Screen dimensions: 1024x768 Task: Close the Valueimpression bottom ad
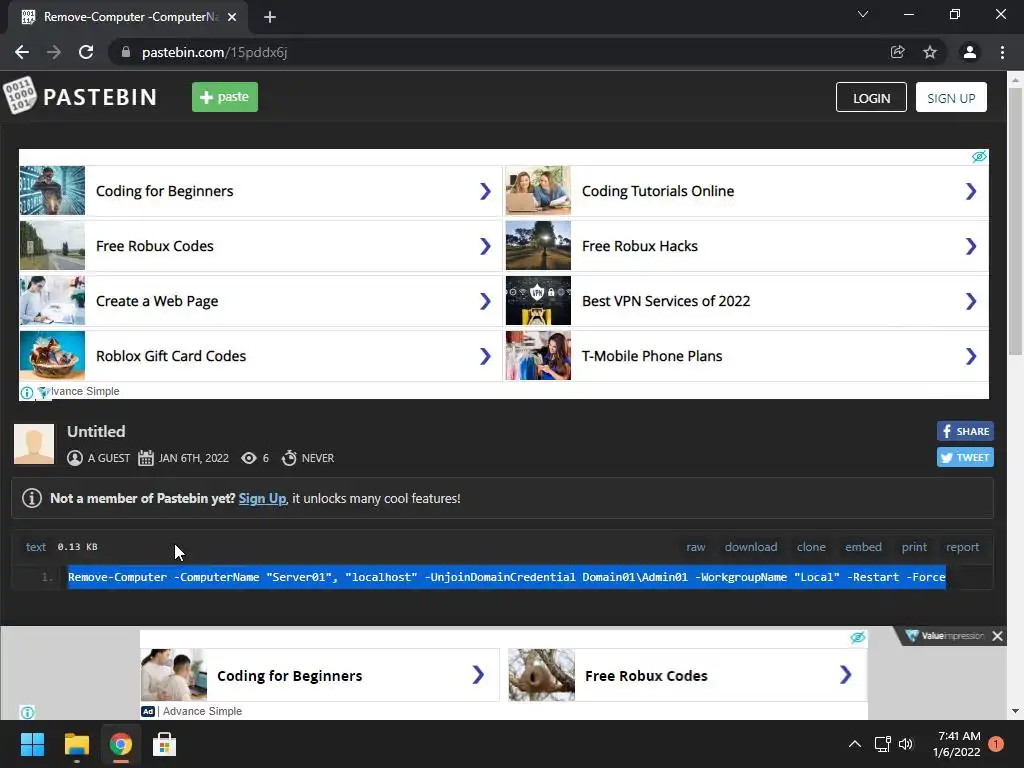(997, 635)
